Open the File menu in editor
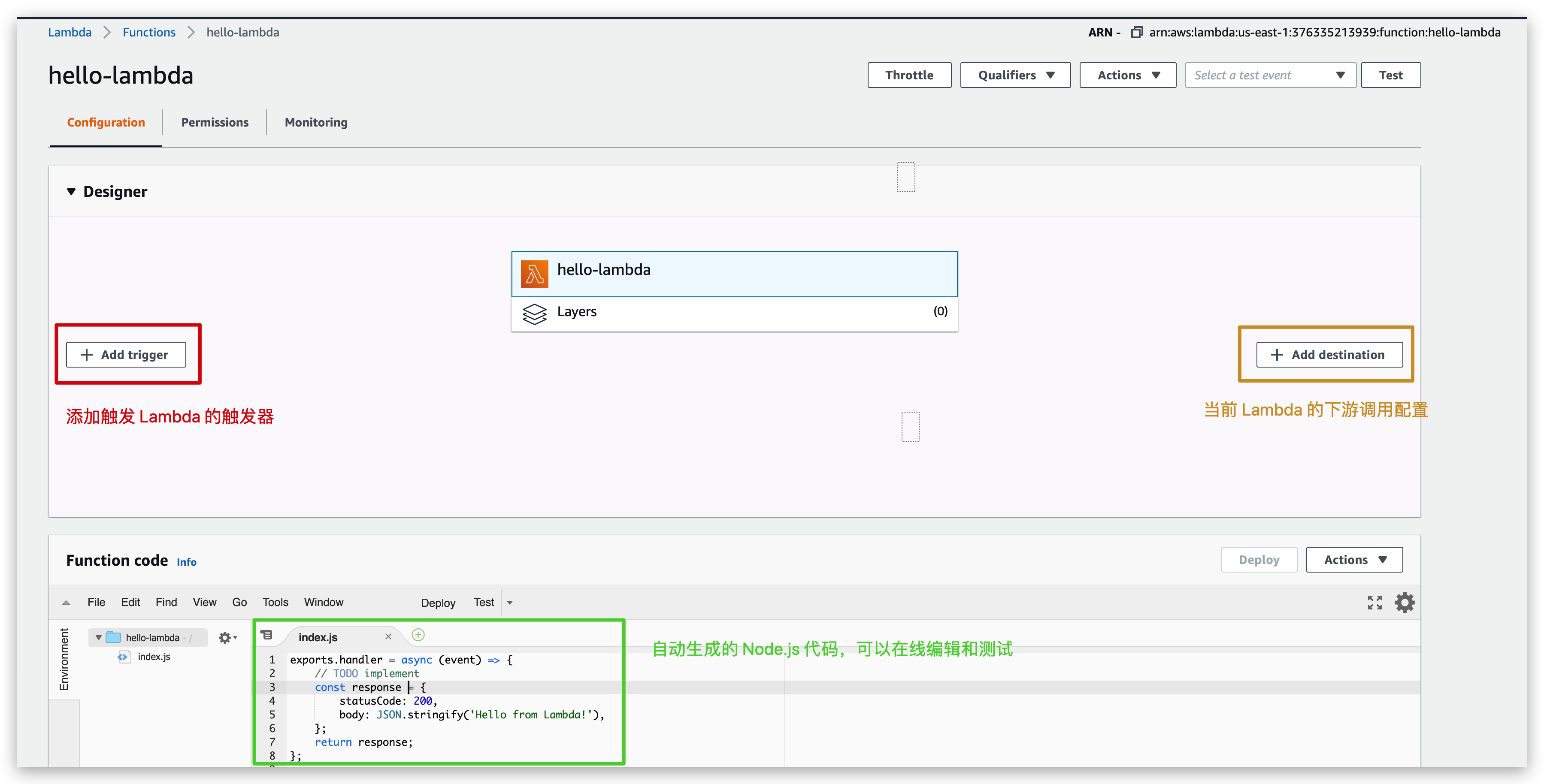The width and height of the screenshot is (1544, 784). coord(97,603)
